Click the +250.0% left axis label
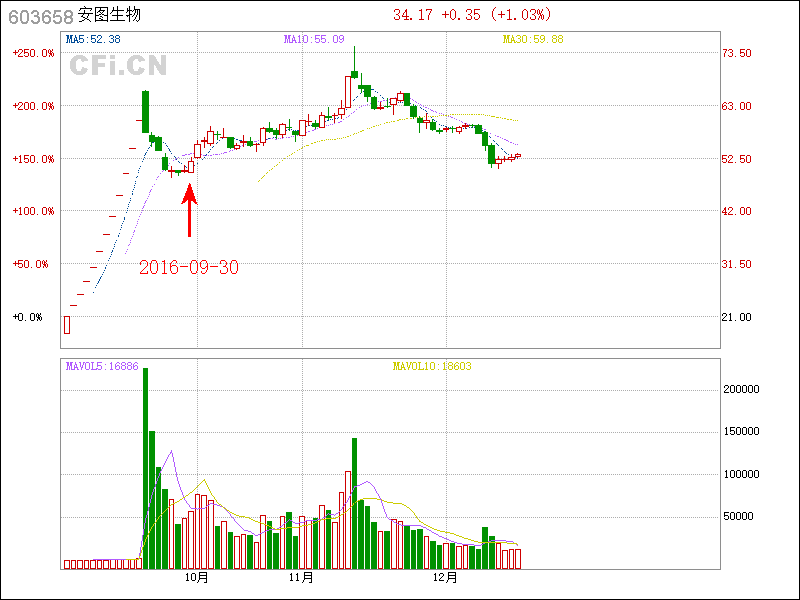 [x=34, y=53]
